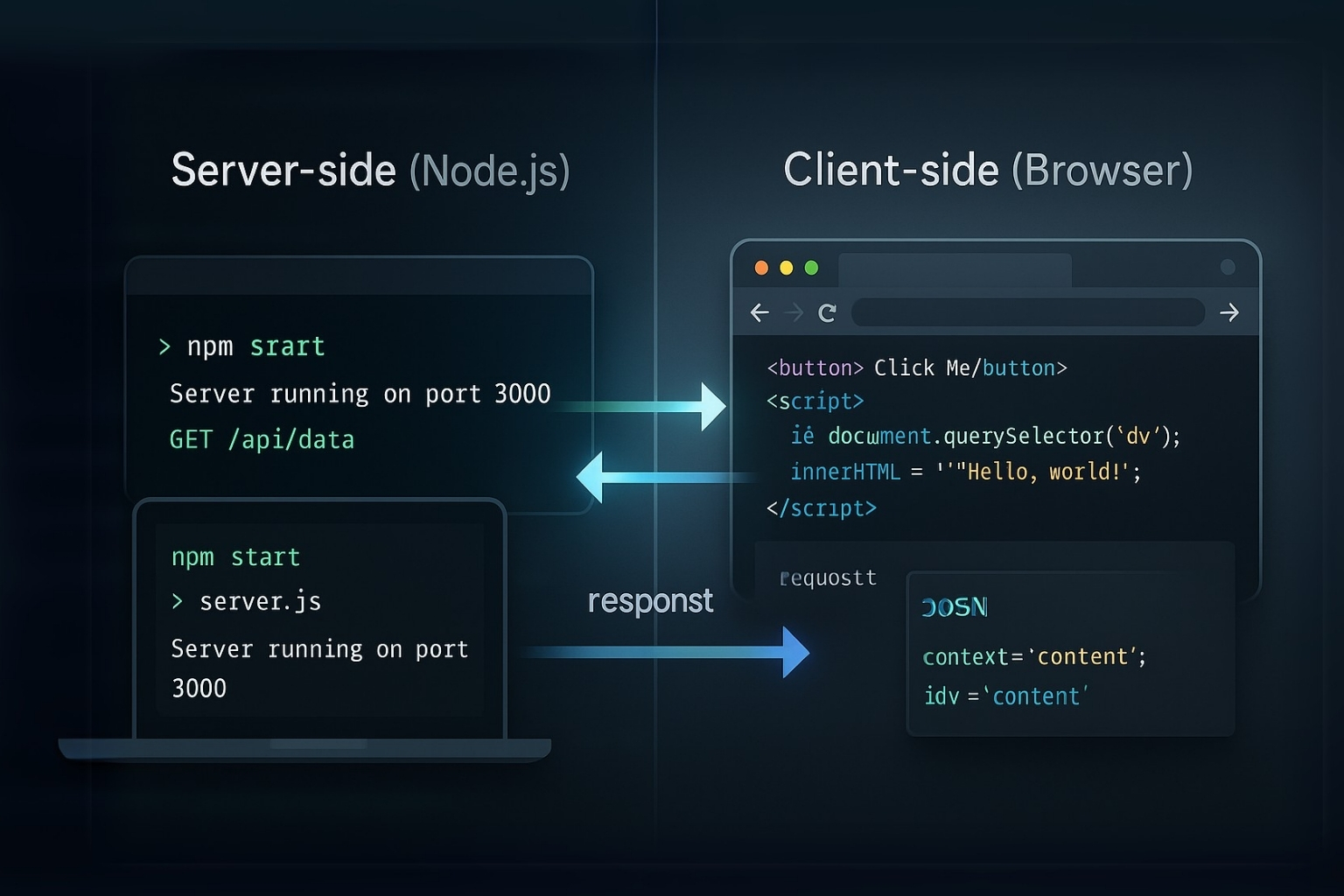This screenshot has width=1344, height=896.
Task: Click the round icon at browser top-right
Action: pos(1228,267)
